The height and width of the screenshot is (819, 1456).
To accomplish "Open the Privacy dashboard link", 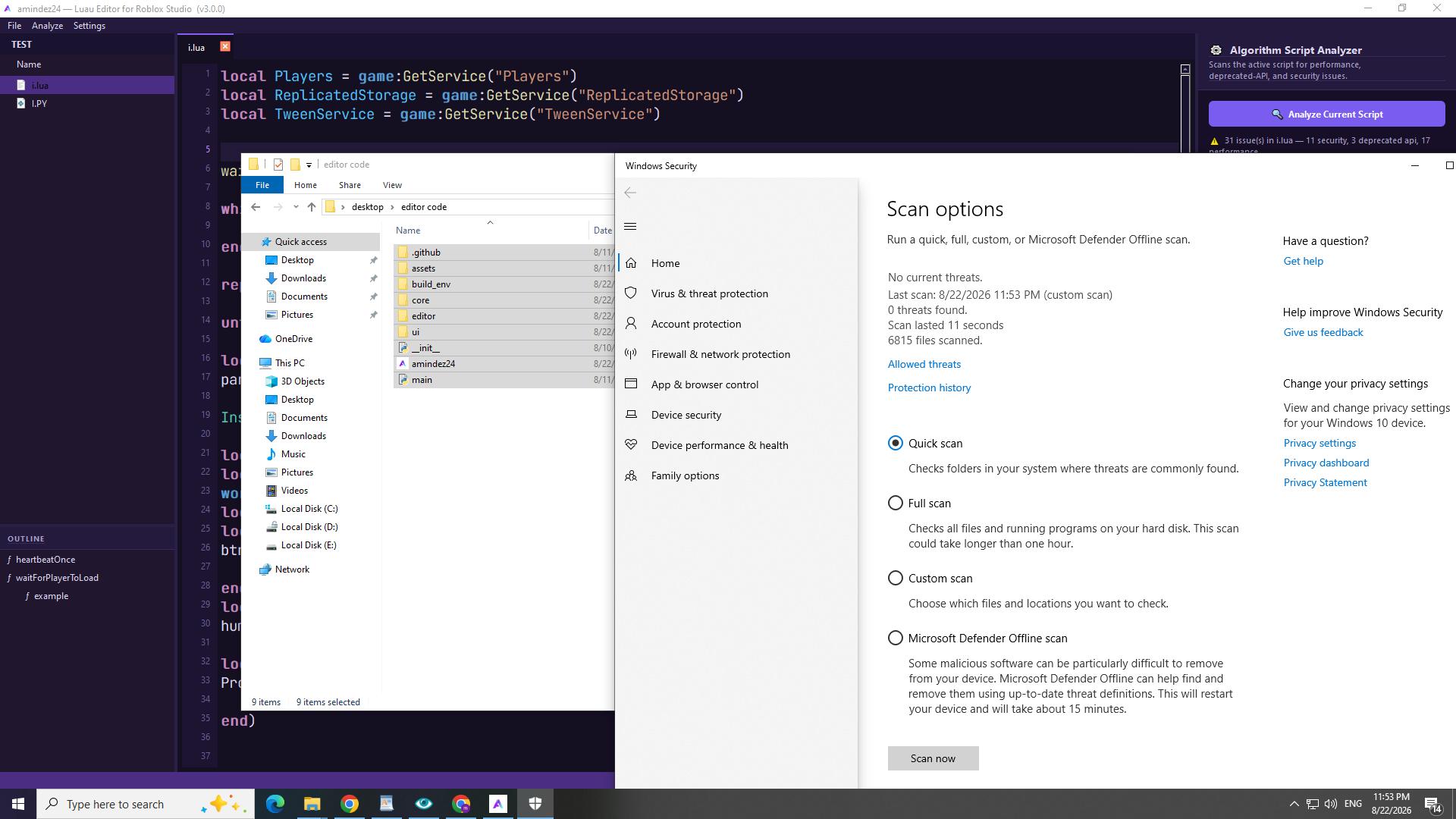I will (x=1326, y=463).
